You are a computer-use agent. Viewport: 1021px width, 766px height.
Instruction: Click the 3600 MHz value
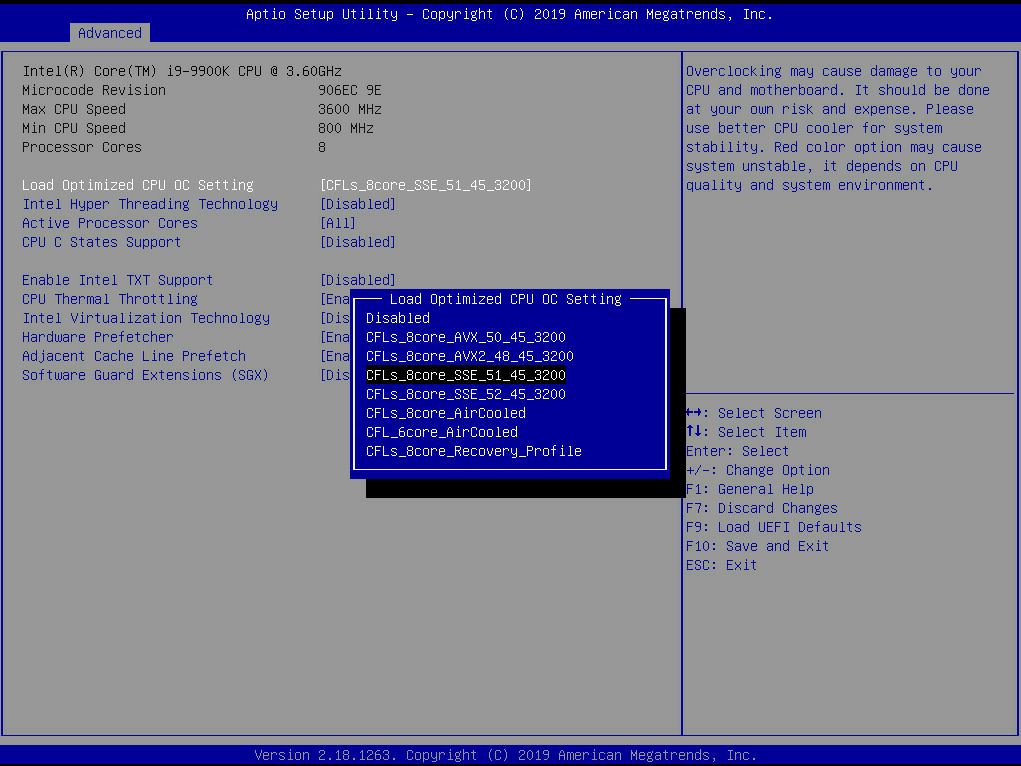[x=350, y=109]
